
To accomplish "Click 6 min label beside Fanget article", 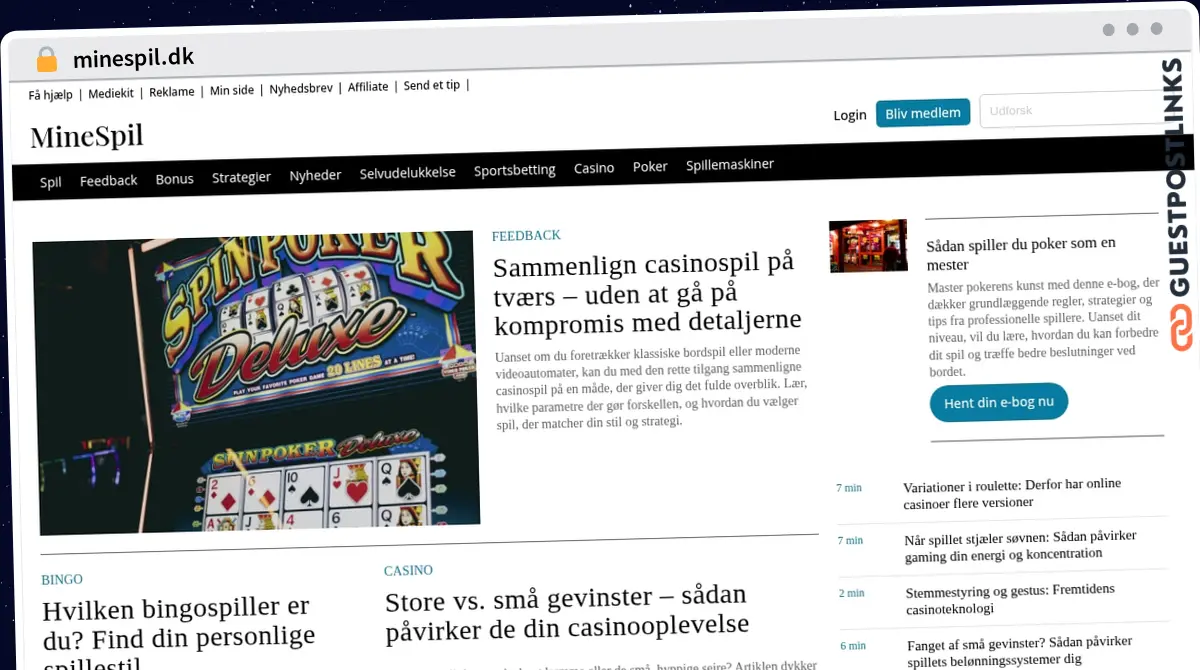I will click(852, 645).
